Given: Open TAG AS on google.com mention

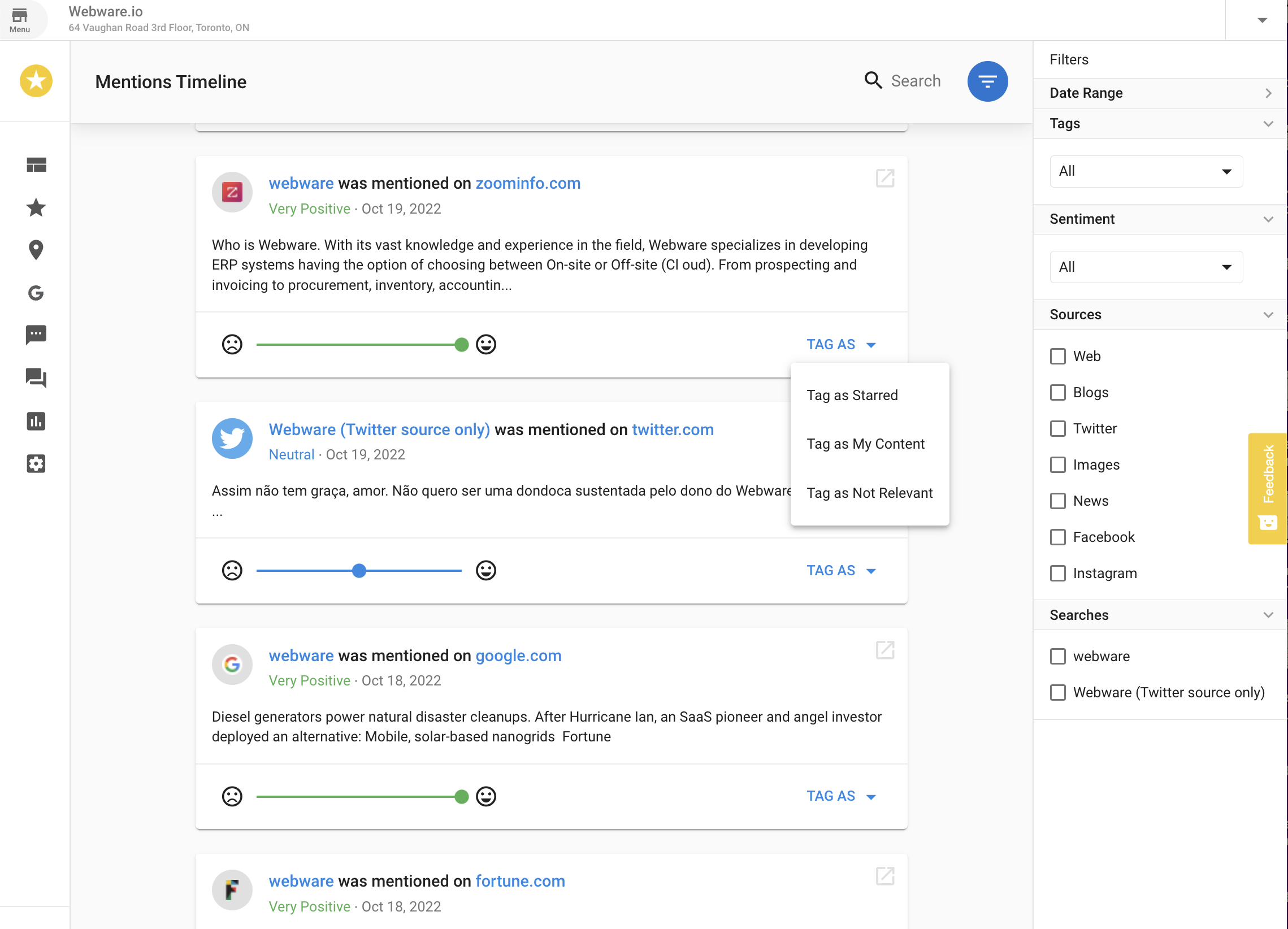Looking at the screenshot, I should [841, 797].
